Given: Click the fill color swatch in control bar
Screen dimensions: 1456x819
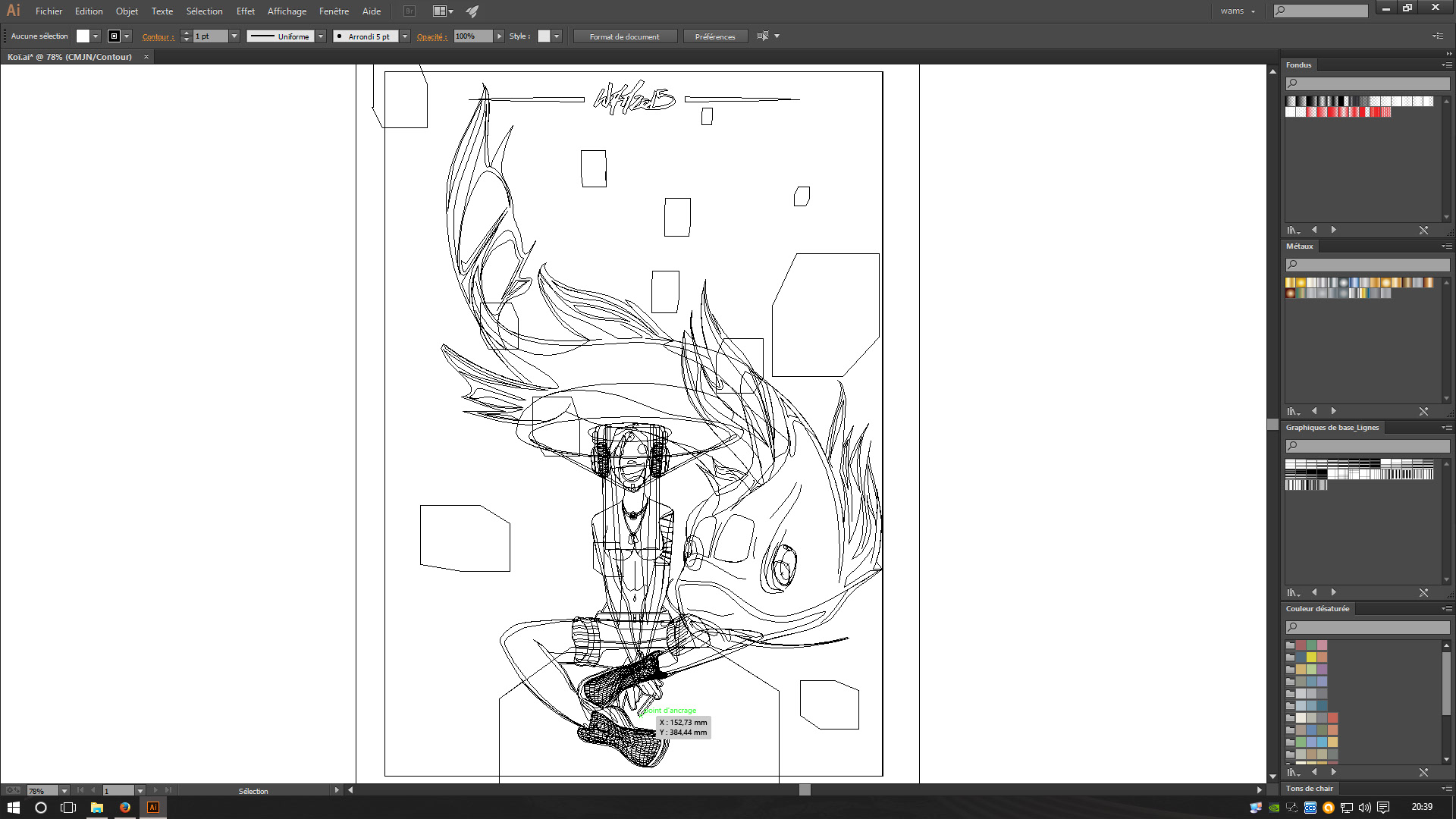Looking at the screenshot, I should (83, 36).
